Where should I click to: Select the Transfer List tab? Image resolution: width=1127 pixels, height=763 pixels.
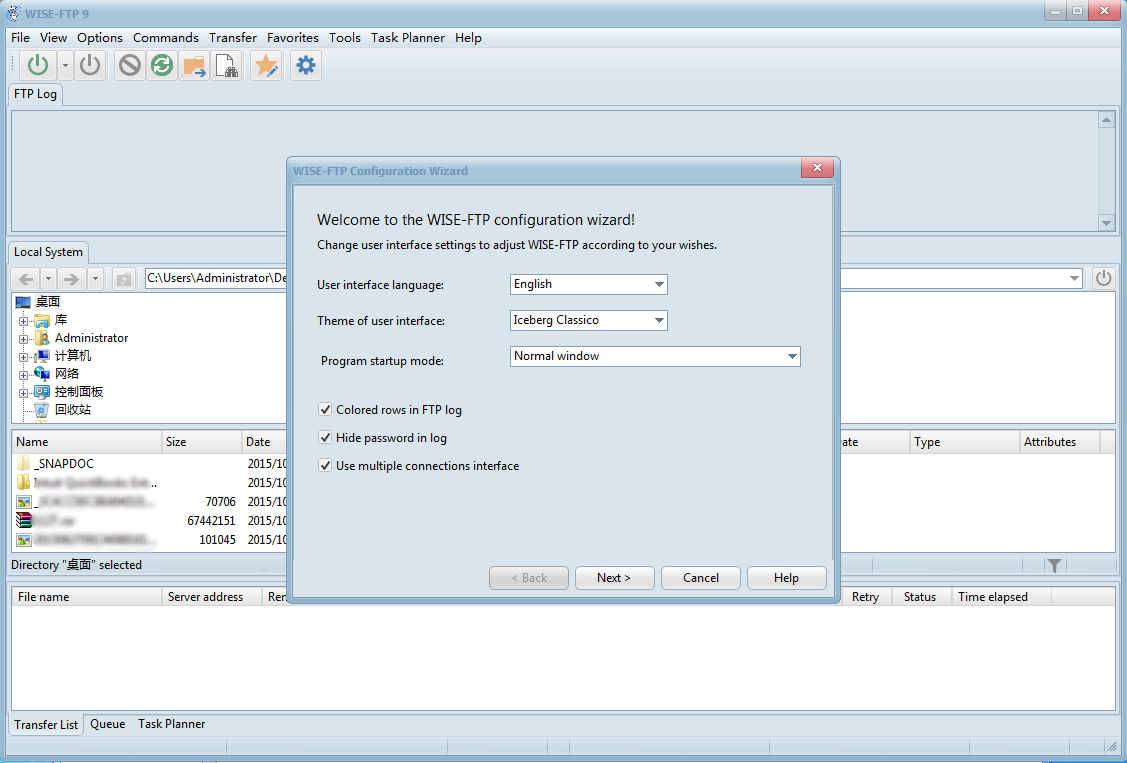pyautogui.click(x=46, y=724)
